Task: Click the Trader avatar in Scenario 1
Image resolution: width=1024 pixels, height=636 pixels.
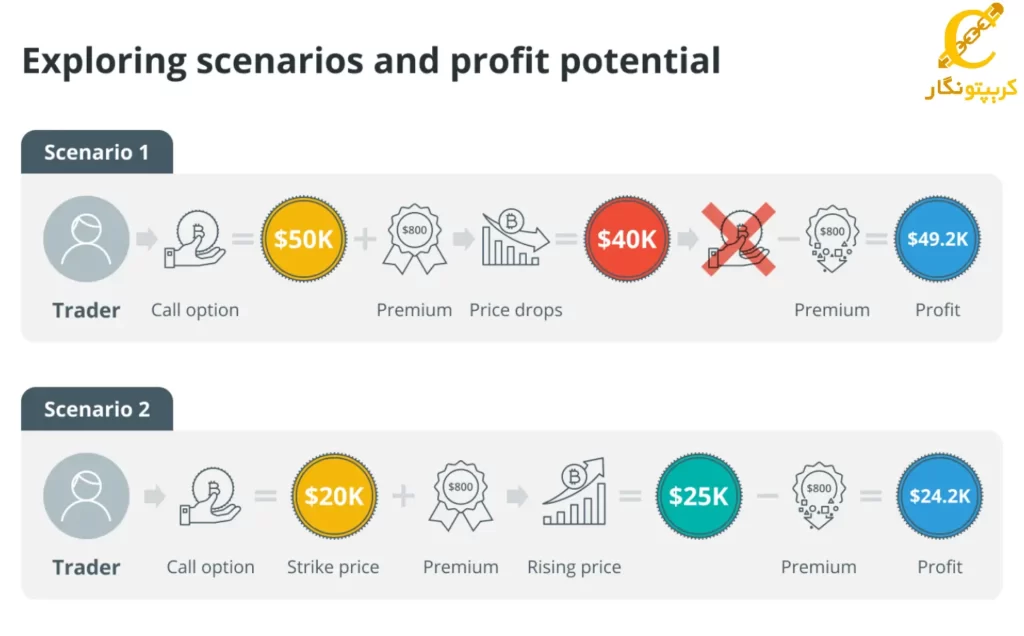Action: click(x=86, y=239)
